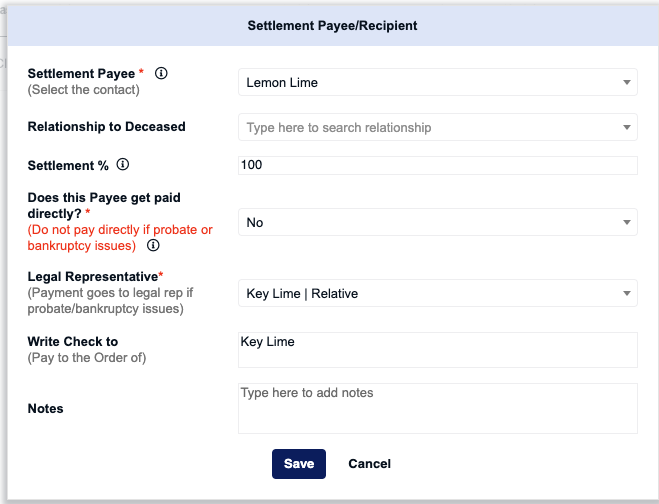Click the Legal Representative label
This screenshot has height=504, width=659.
(93, 277)
